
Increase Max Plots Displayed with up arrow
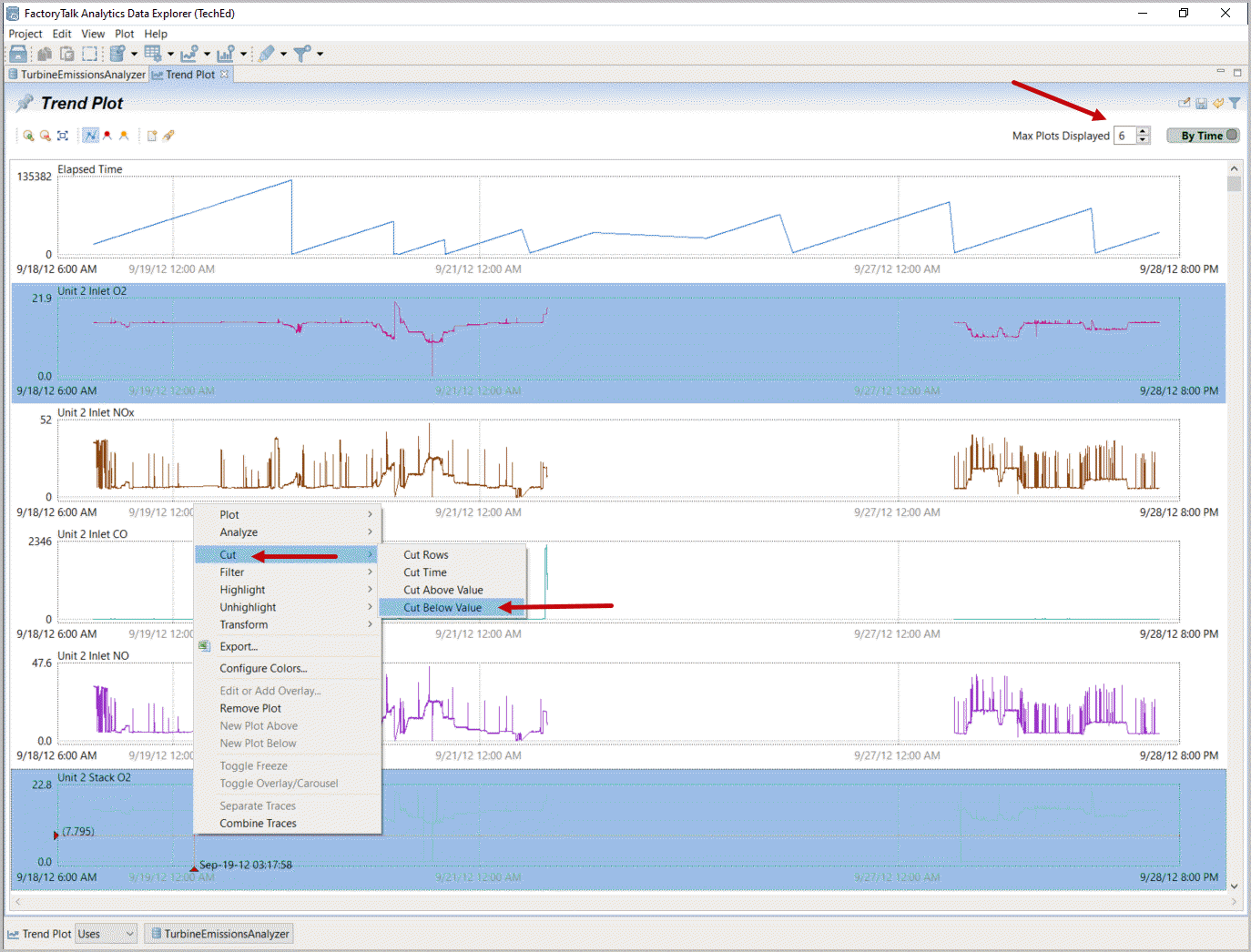[x=1144, y=131]
